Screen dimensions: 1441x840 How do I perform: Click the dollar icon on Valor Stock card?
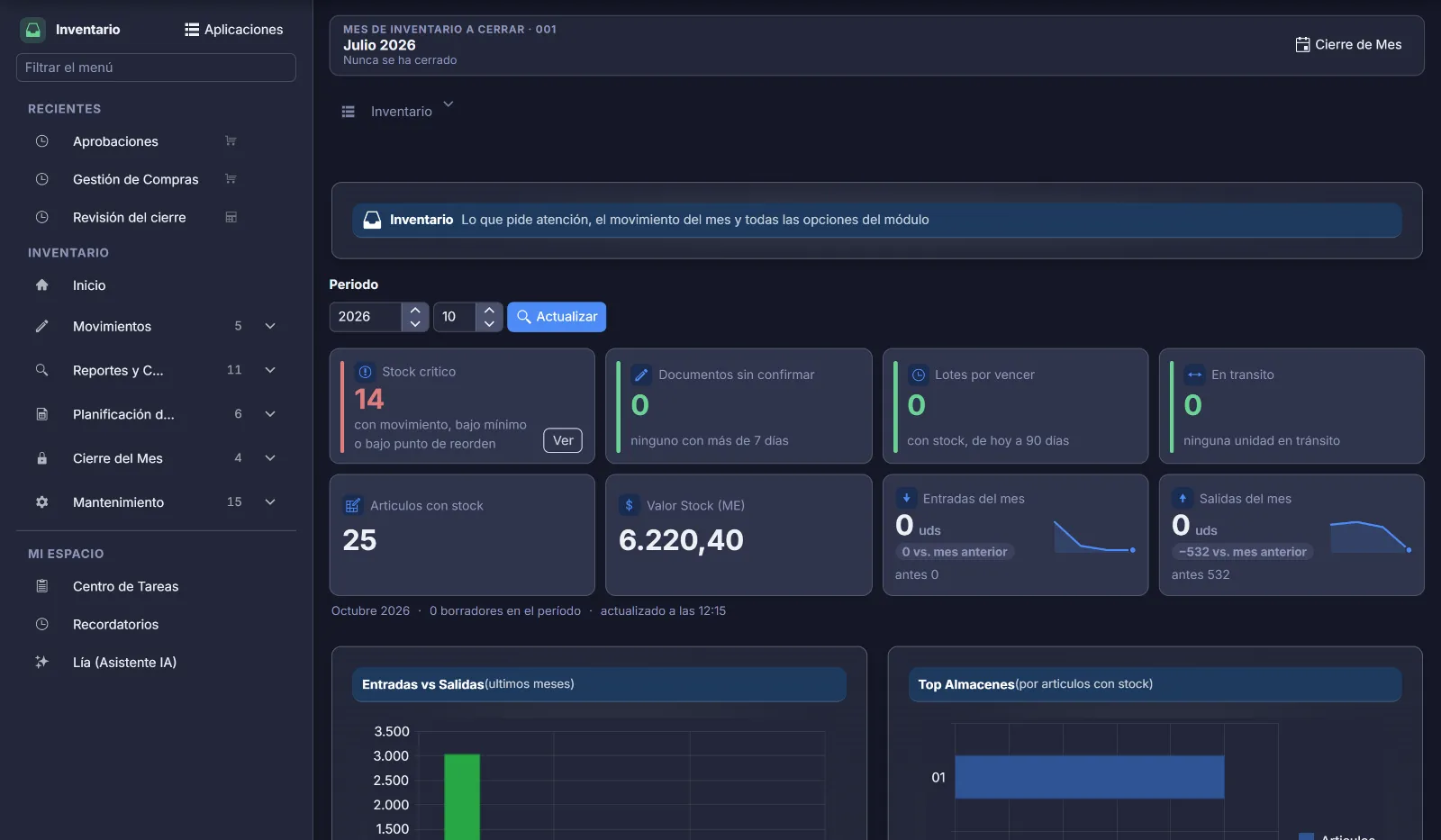click(629, 505)
